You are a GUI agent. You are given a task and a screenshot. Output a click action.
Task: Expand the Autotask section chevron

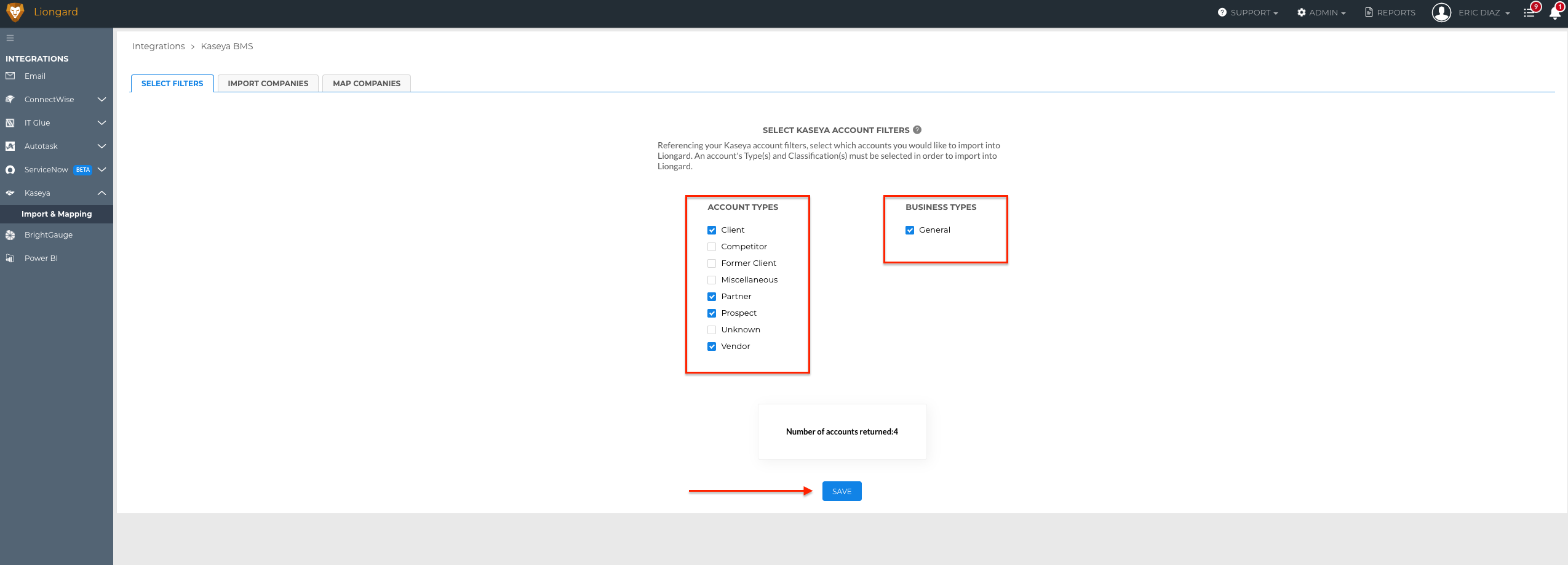(102, 146)
